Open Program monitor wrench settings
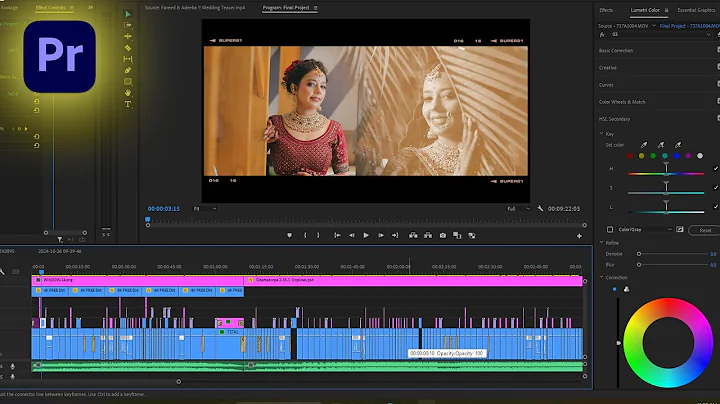The width and height of the screenshot is (720, 404). tap(540, 208)
